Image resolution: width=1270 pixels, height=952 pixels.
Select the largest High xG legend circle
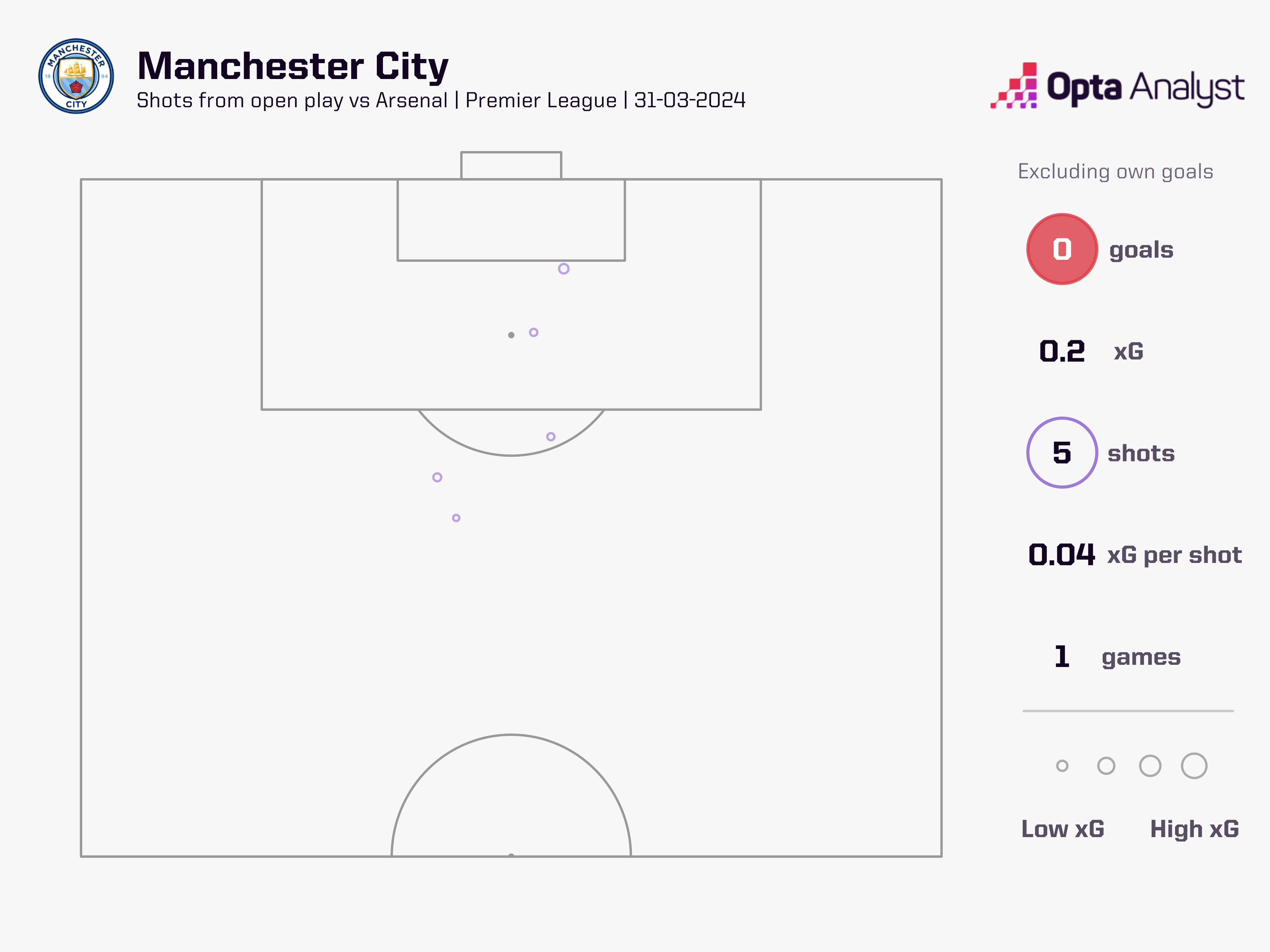pos(1194,765)
